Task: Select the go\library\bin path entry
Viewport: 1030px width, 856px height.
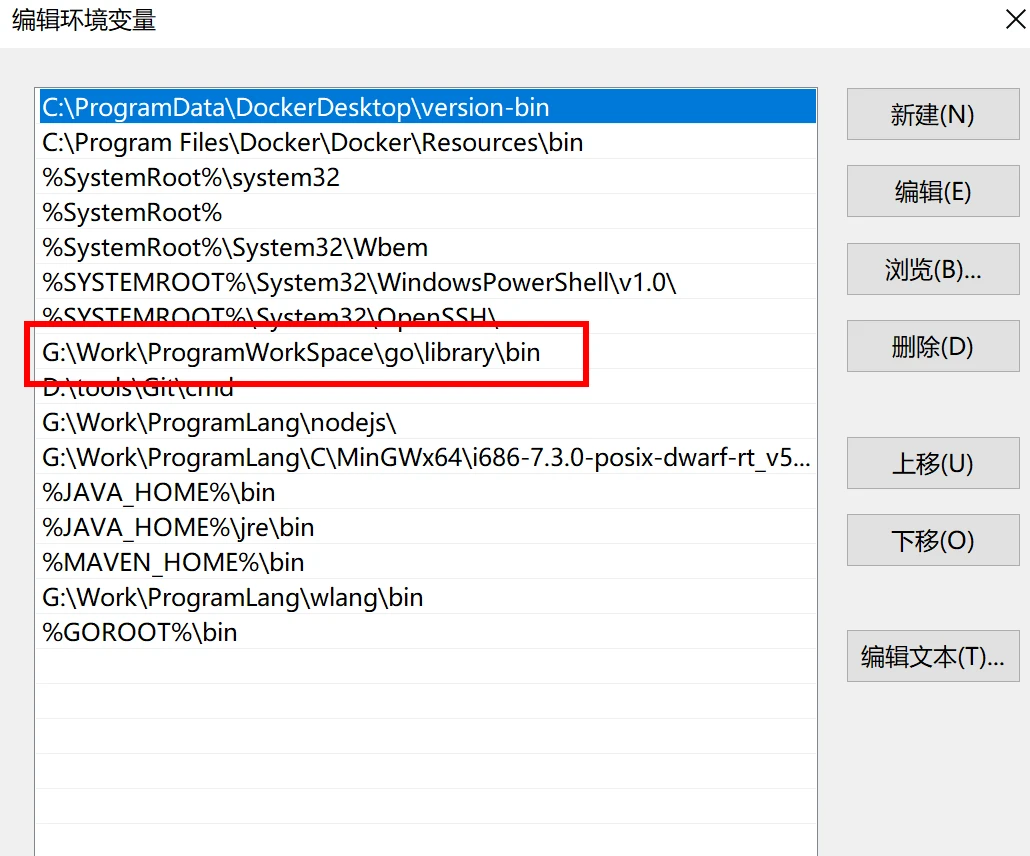Action: (291, 353)
